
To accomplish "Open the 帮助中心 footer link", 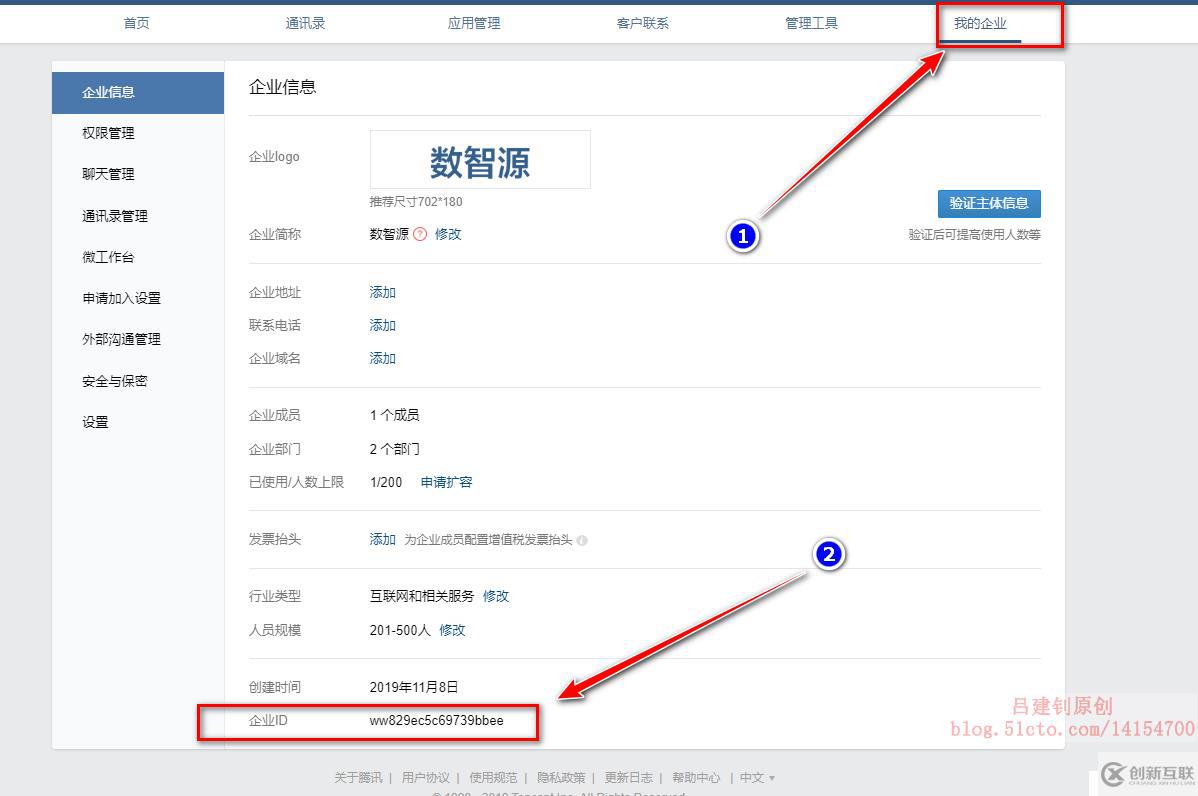I will 697,777.
